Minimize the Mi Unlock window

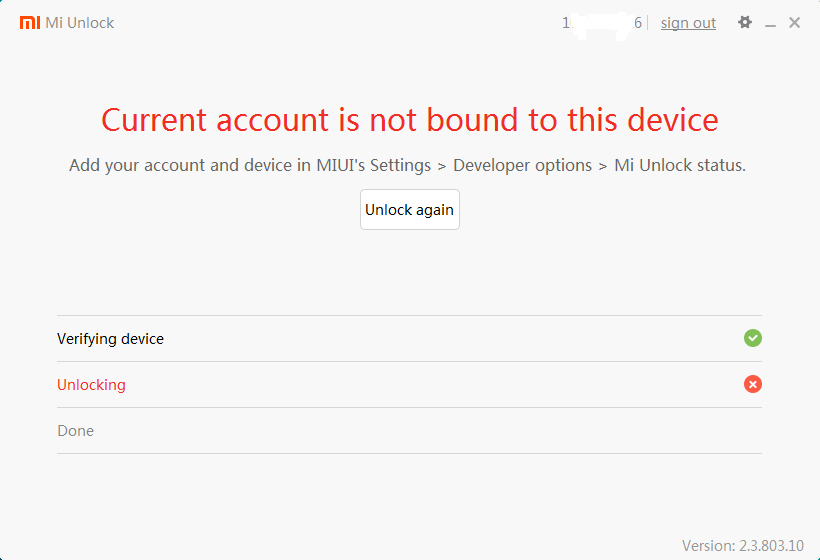tap(770, 23)
